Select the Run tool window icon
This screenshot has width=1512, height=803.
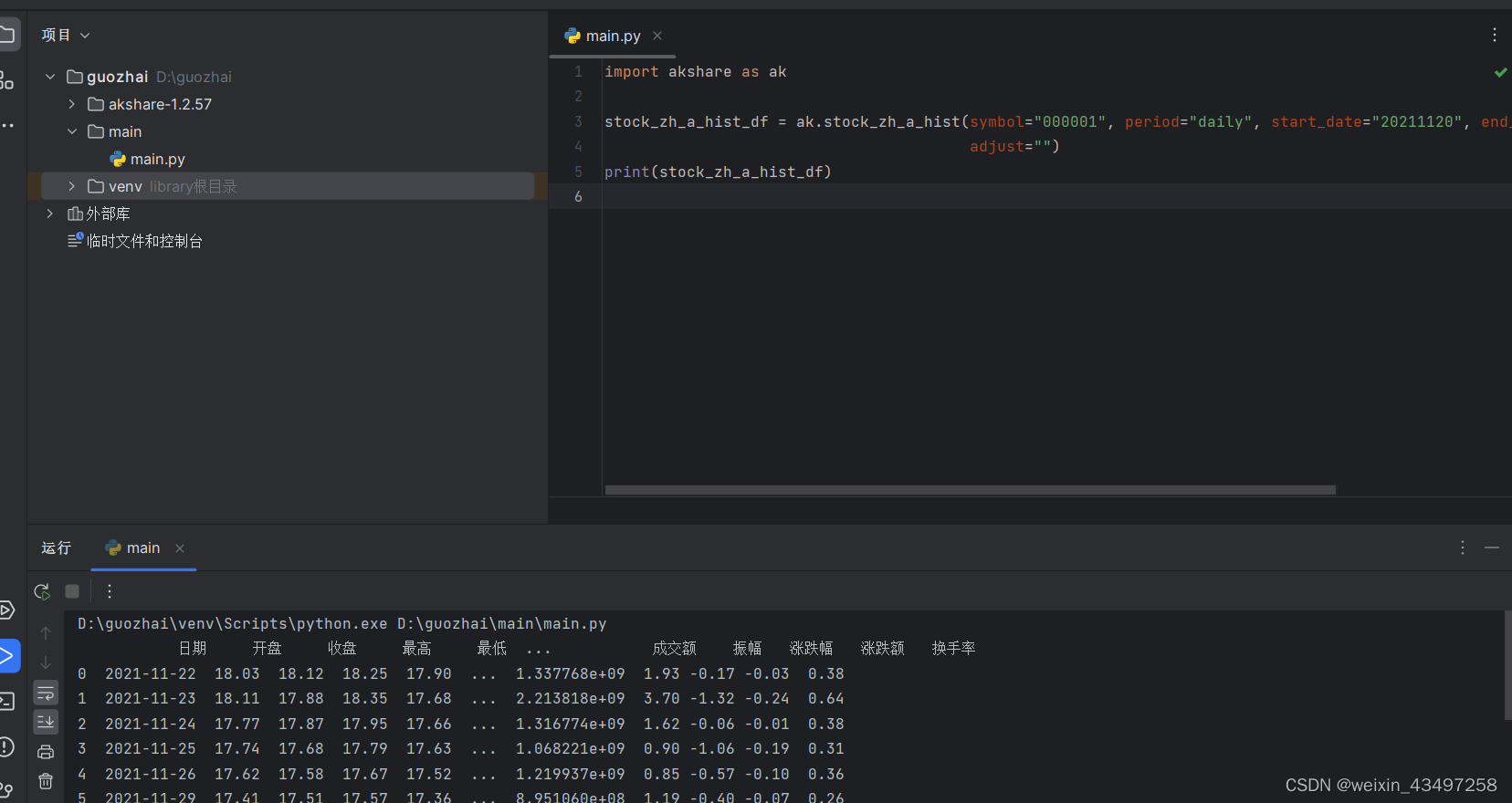(x=7, y=655)
